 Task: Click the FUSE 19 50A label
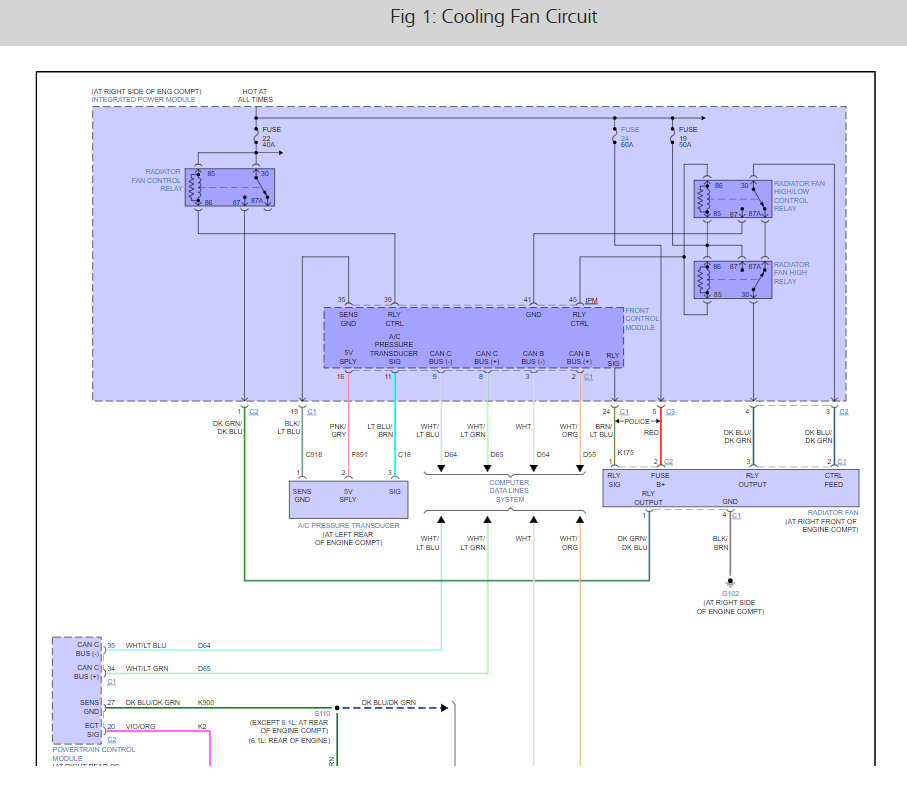[687, 137]
